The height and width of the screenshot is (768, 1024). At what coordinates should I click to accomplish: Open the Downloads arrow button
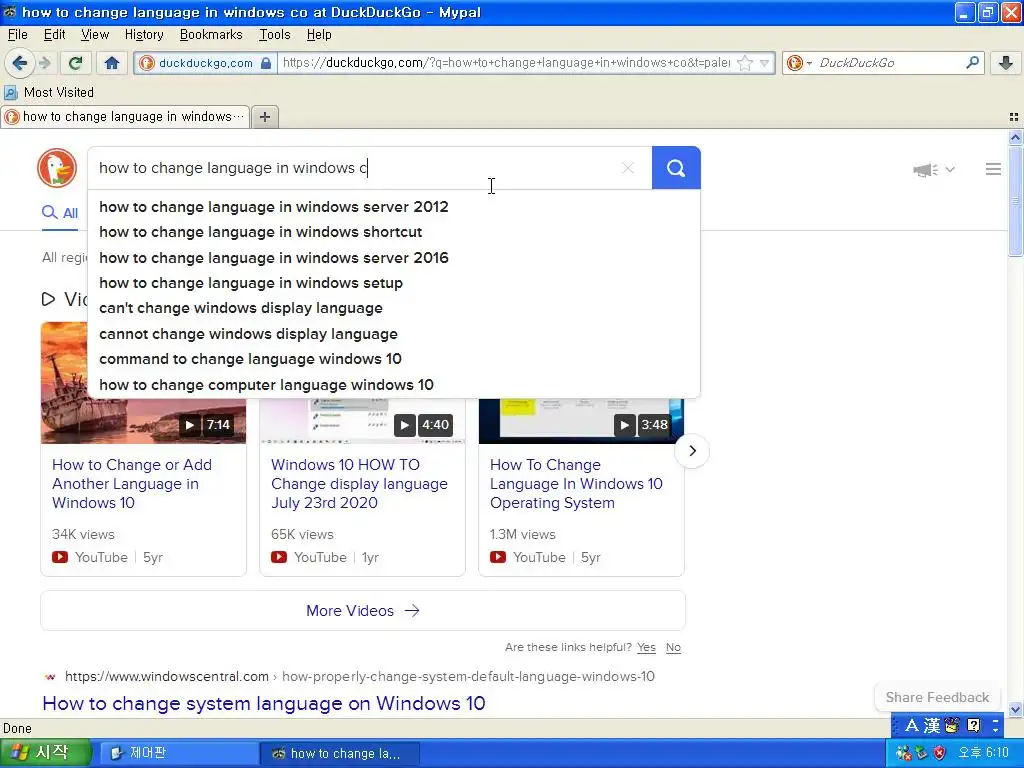click(x=1006, y=63)
